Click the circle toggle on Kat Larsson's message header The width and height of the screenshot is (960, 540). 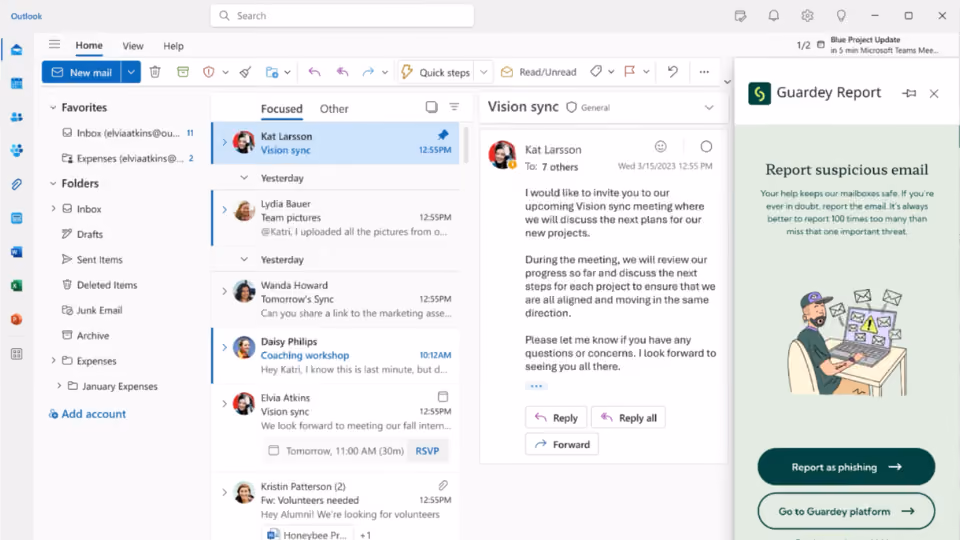(706, 146)
